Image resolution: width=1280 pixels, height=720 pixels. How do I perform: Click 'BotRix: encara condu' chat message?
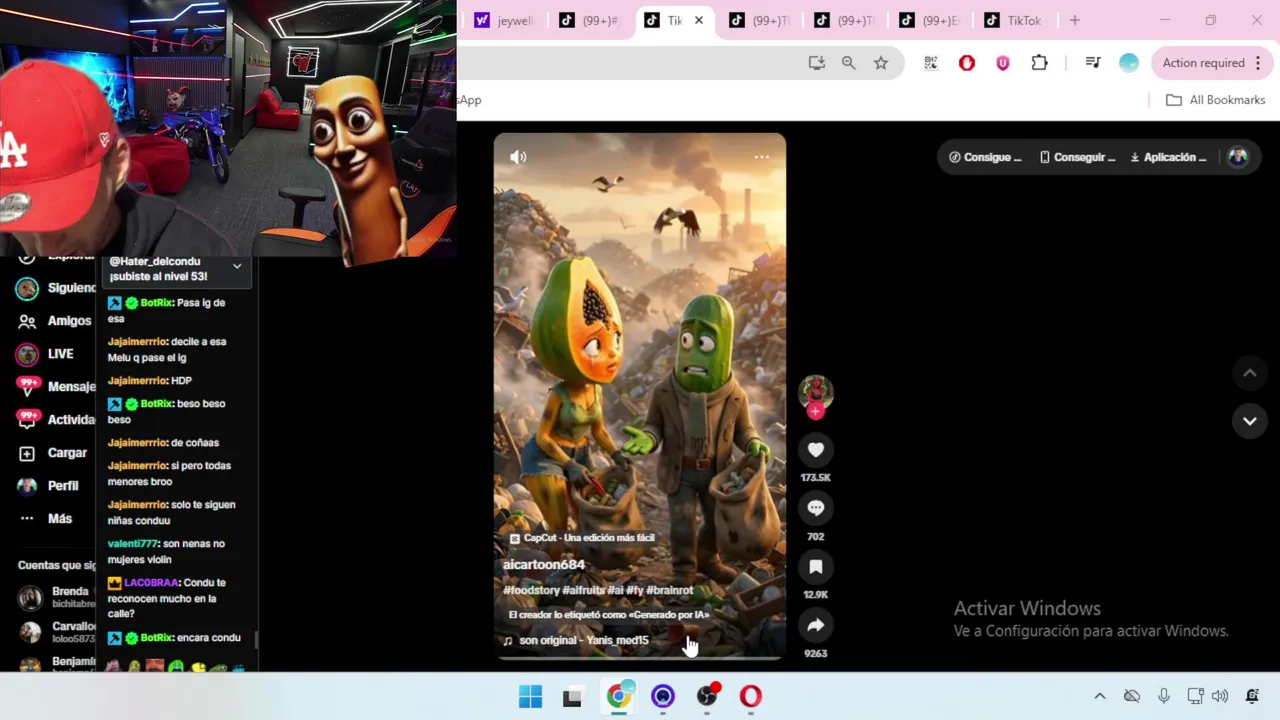point(175,638)
